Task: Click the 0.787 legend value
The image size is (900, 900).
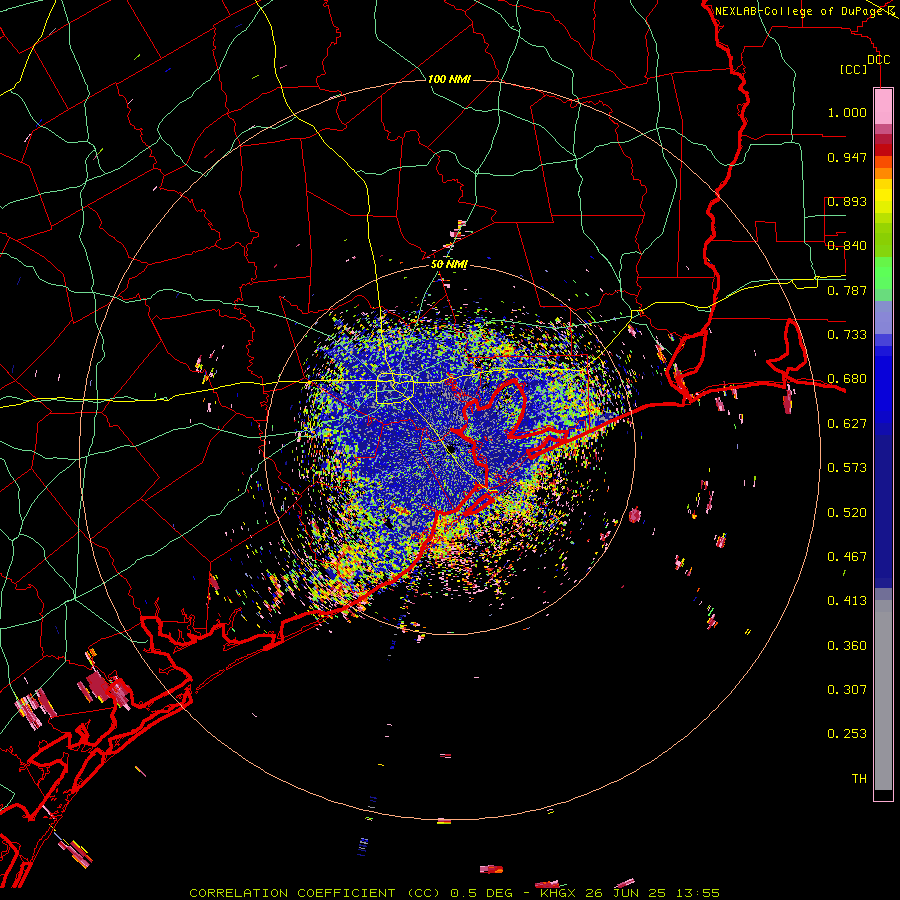Action: pyautogui.click(x=847, y=290)
